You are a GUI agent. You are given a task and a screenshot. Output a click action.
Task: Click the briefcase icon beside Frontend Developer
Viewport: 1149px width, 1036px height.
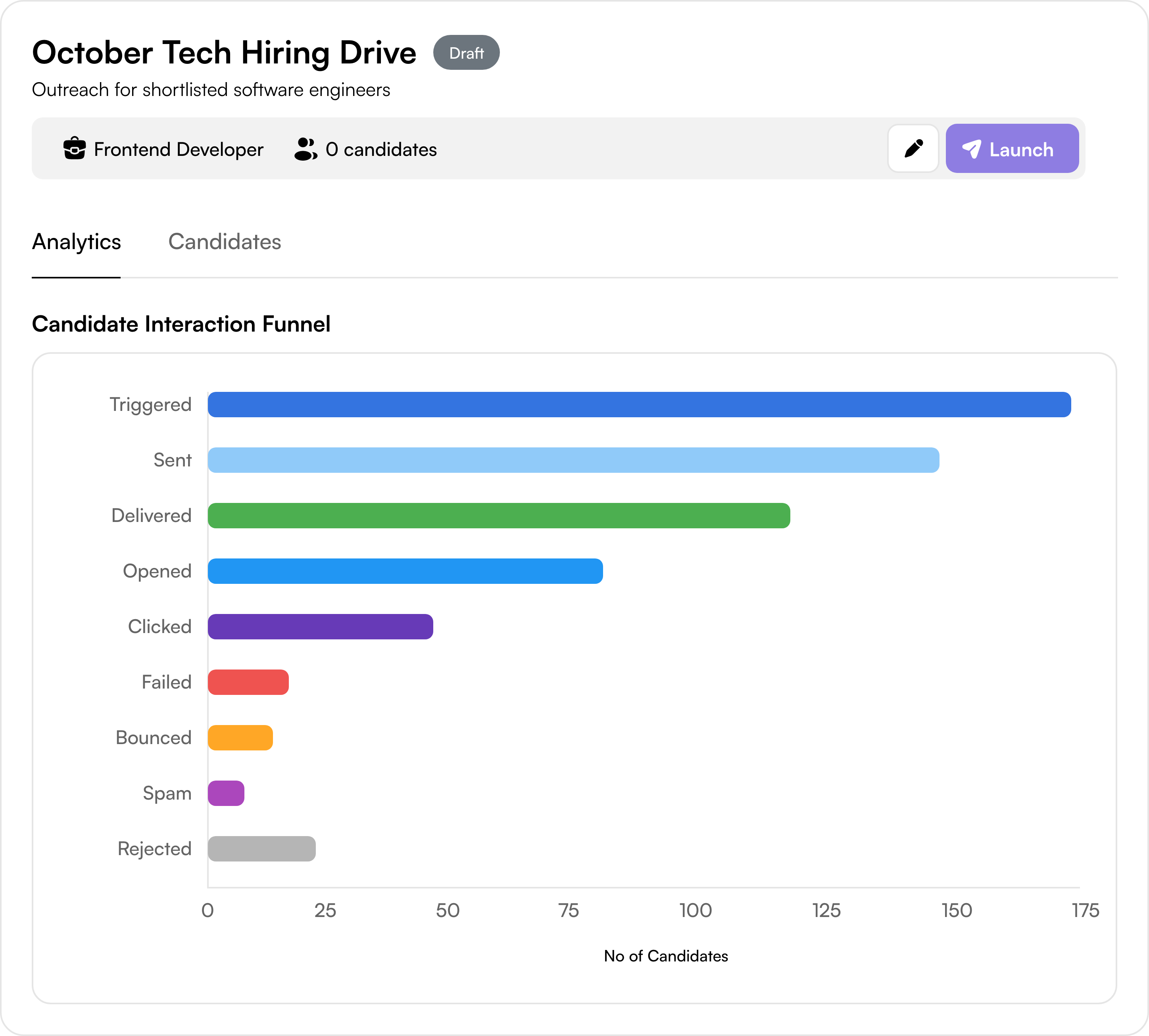tap(75, 149)
